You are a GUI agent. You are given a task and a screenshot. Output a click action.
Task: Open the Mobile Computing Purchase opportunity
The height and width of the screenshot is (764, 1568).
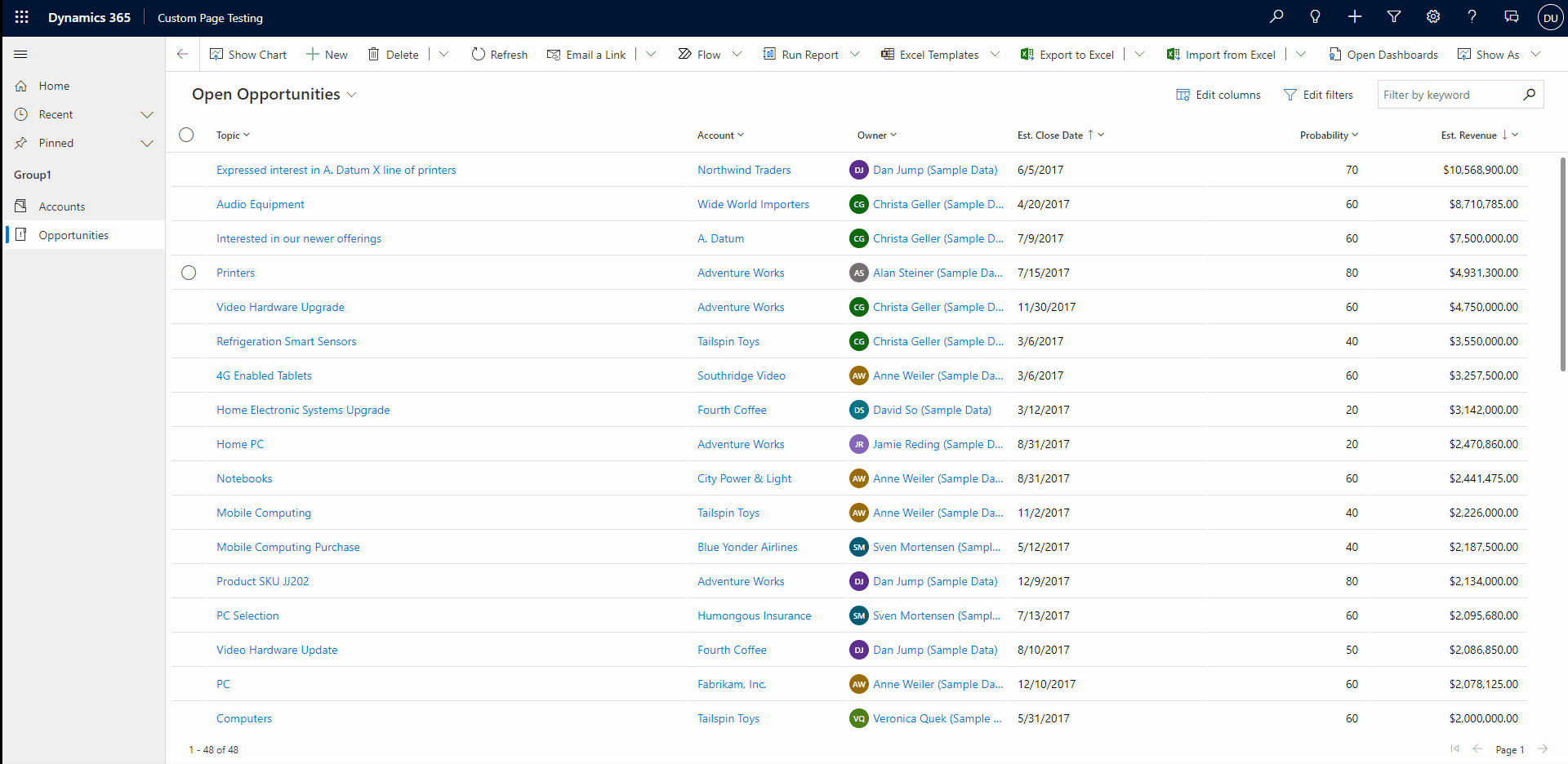coord(287,547)
